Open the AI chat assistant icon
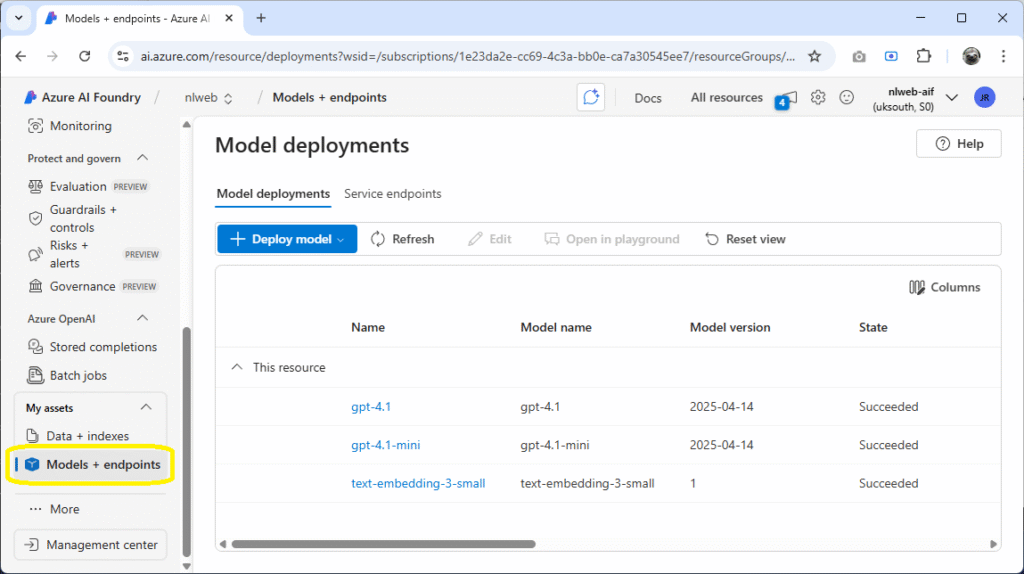The image size is (1024, 574). (x=590, y=97)
